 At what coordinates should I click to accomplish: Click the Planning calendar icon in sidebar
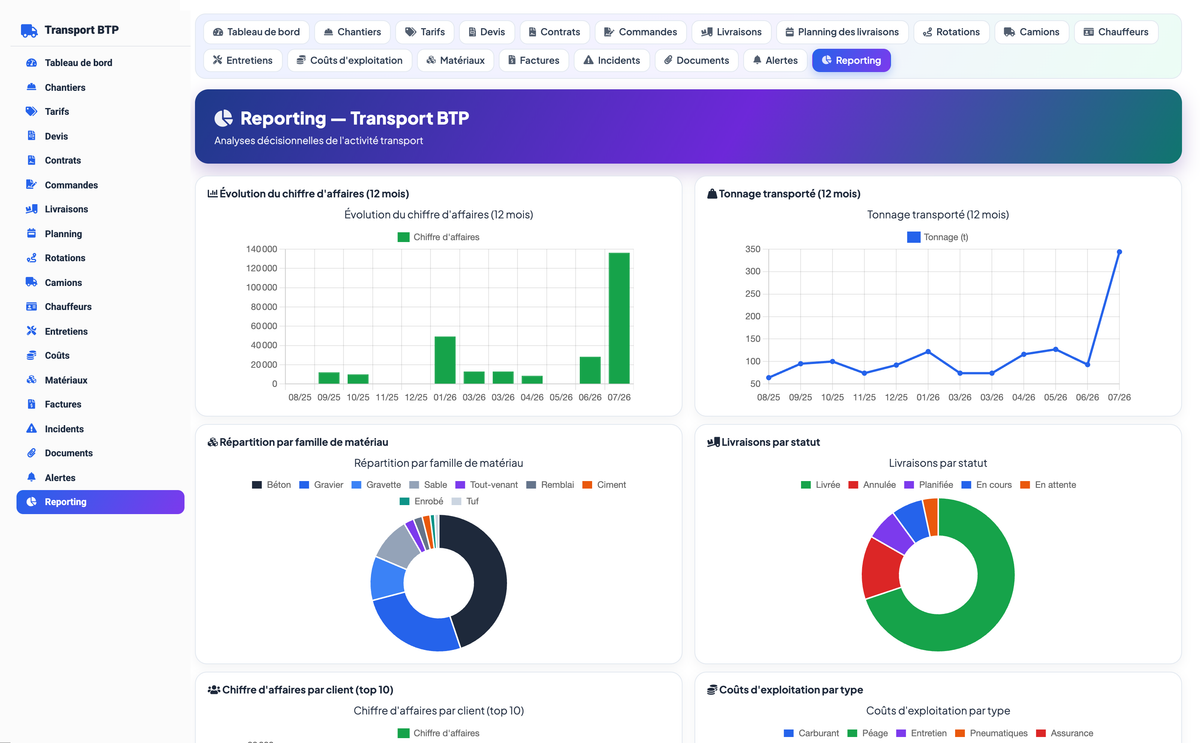31,234
